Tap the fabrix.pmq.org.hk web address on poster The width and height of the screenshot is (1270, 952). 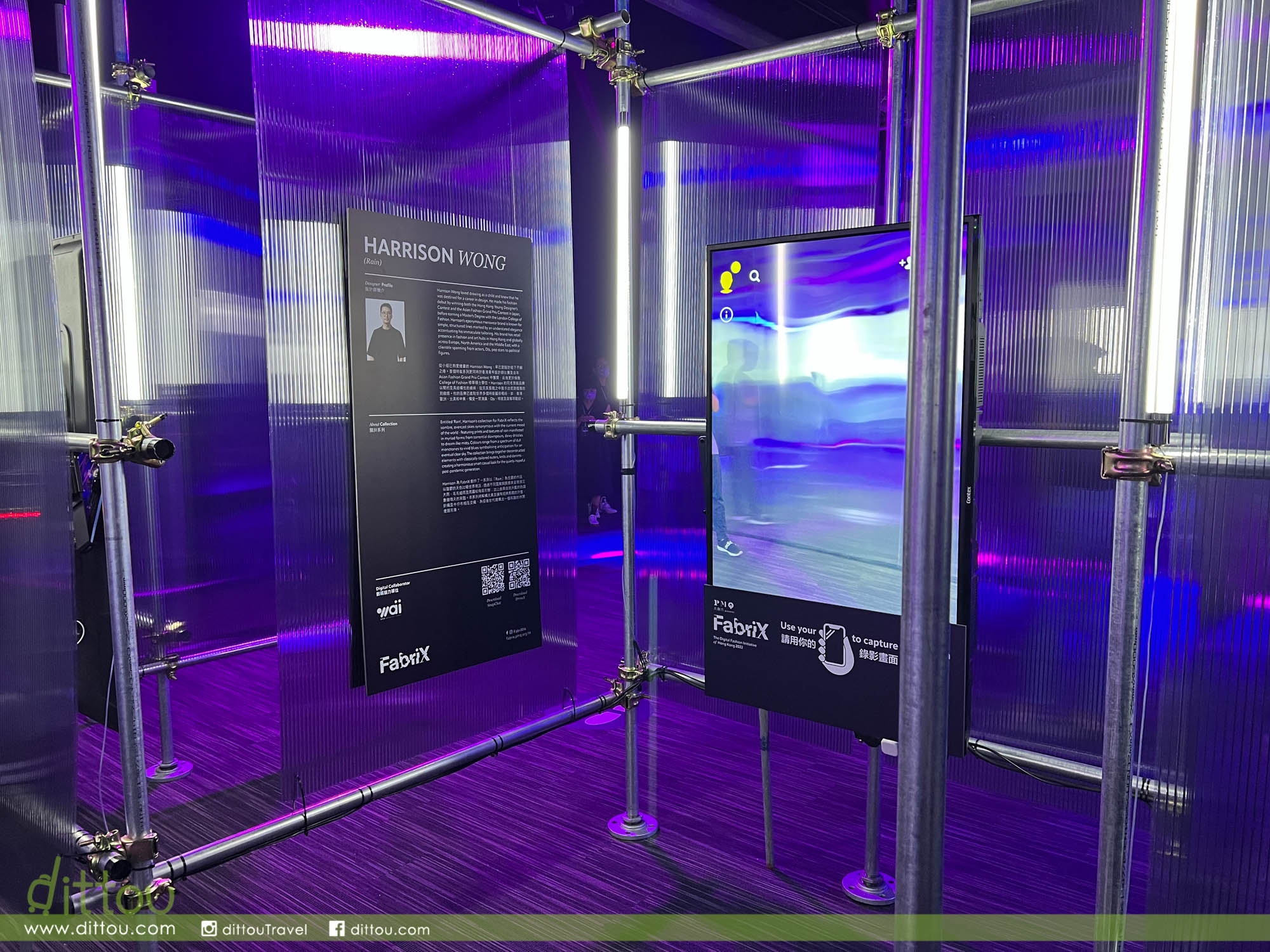(519, 636)
